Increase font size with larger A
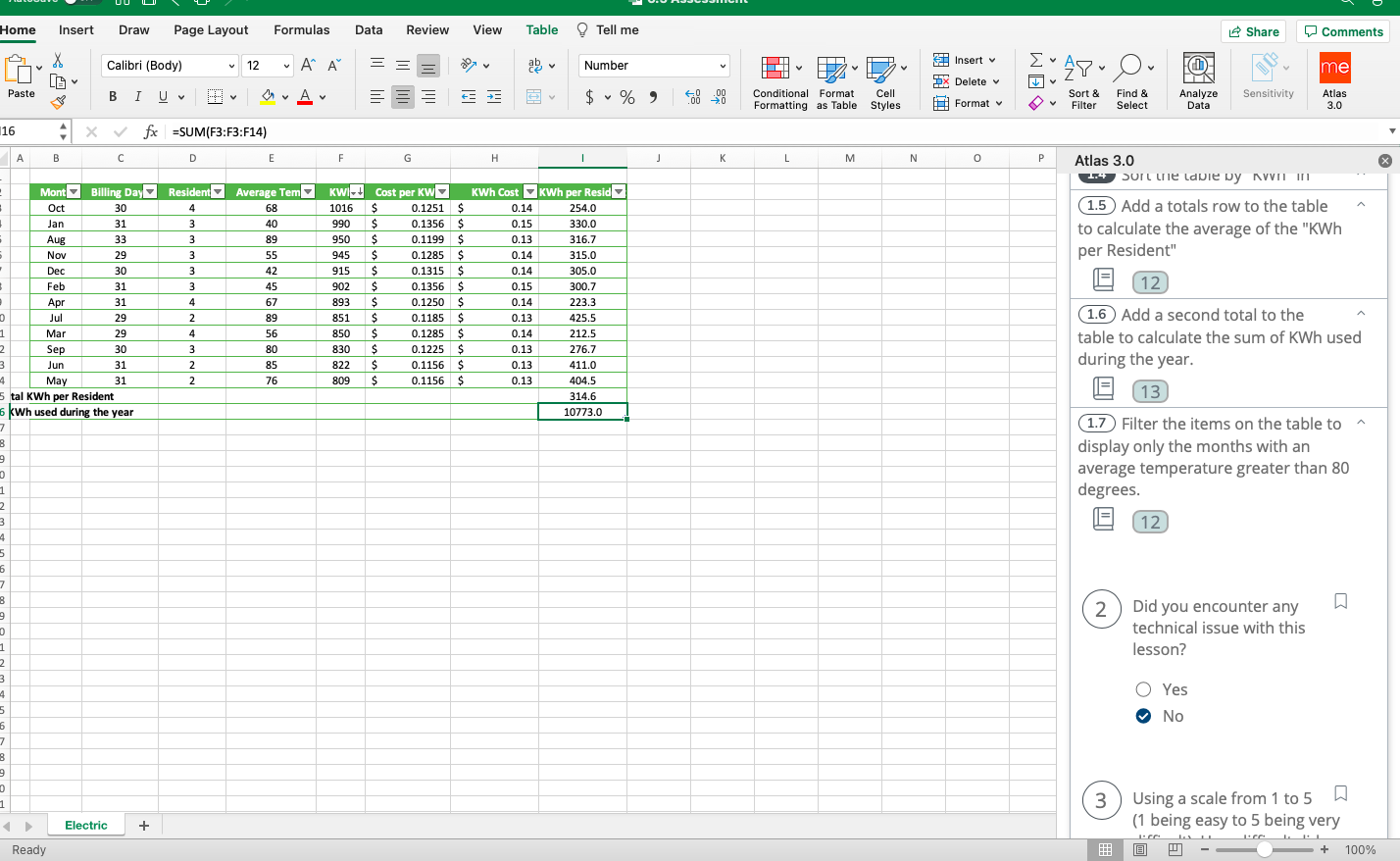Image resolution: width=1400 pixels, height=861 pixels. [x=308, y=65]
